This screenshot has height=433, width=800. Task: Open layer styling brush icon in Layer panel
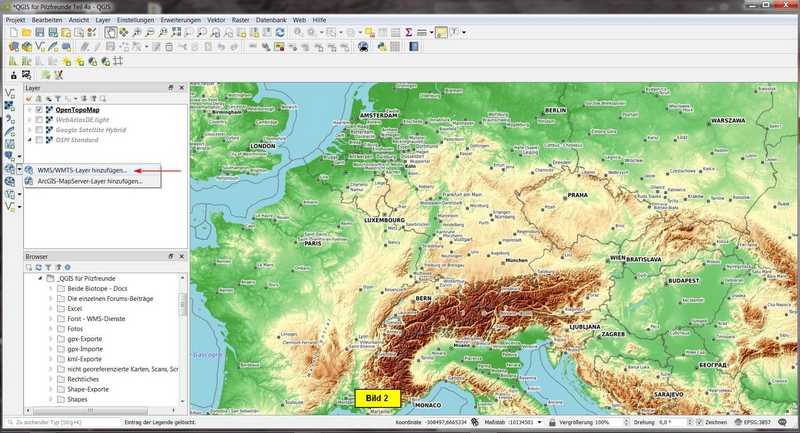point(29,98)
